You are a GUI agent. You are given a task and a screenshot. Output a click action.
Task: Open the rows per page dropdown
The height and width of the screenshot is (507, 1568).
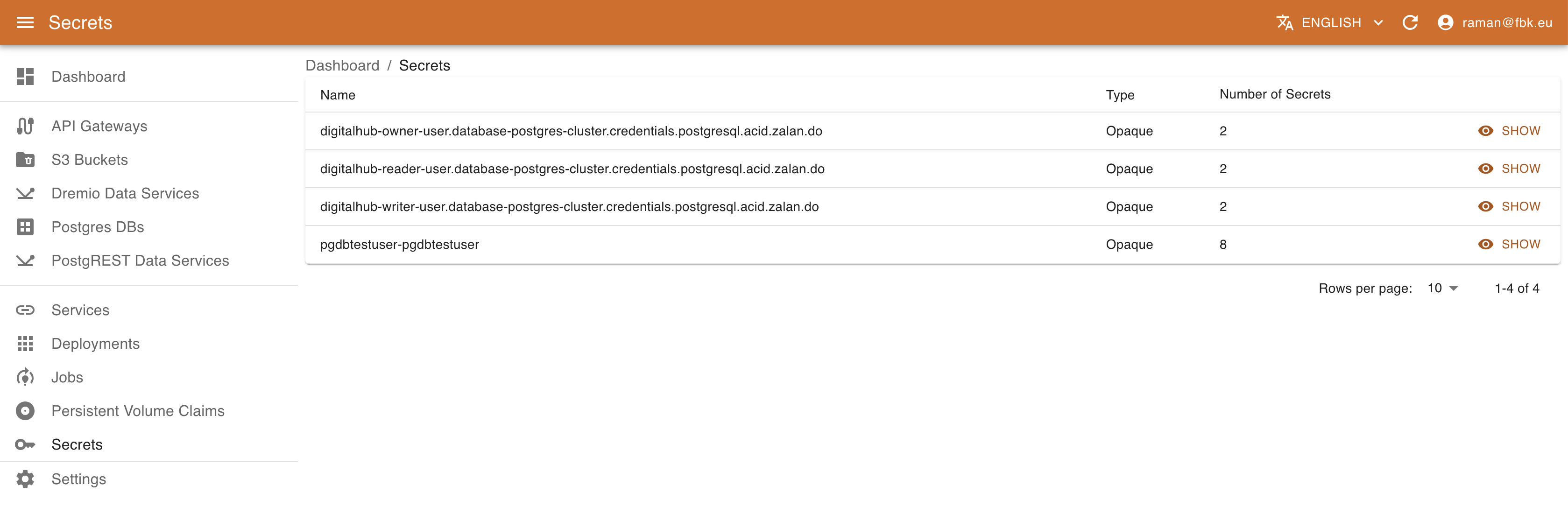tap(1442, 289)
